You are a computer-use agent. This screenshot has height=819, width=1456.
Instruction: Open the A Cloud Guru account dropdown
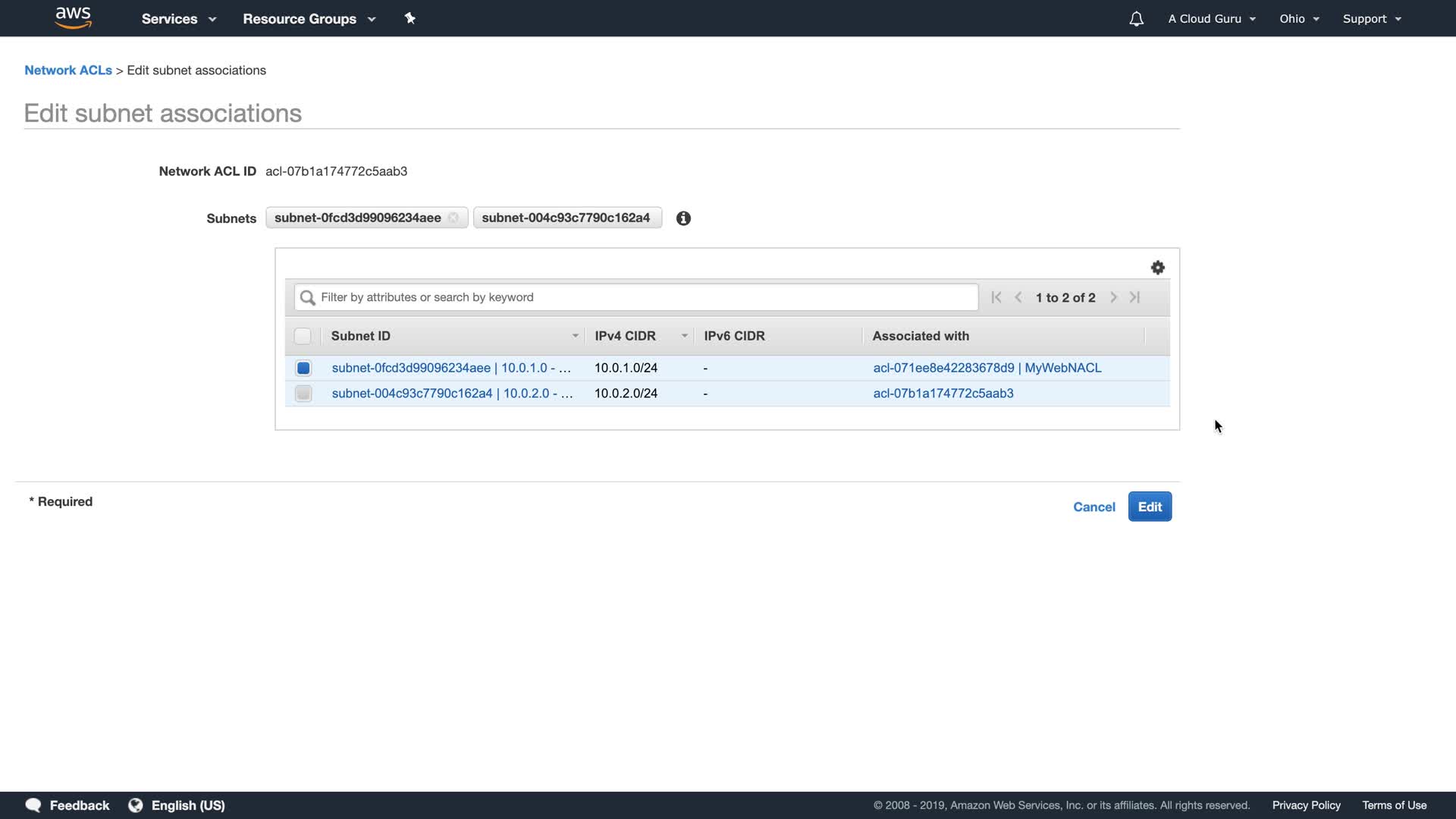[1211, 19]
